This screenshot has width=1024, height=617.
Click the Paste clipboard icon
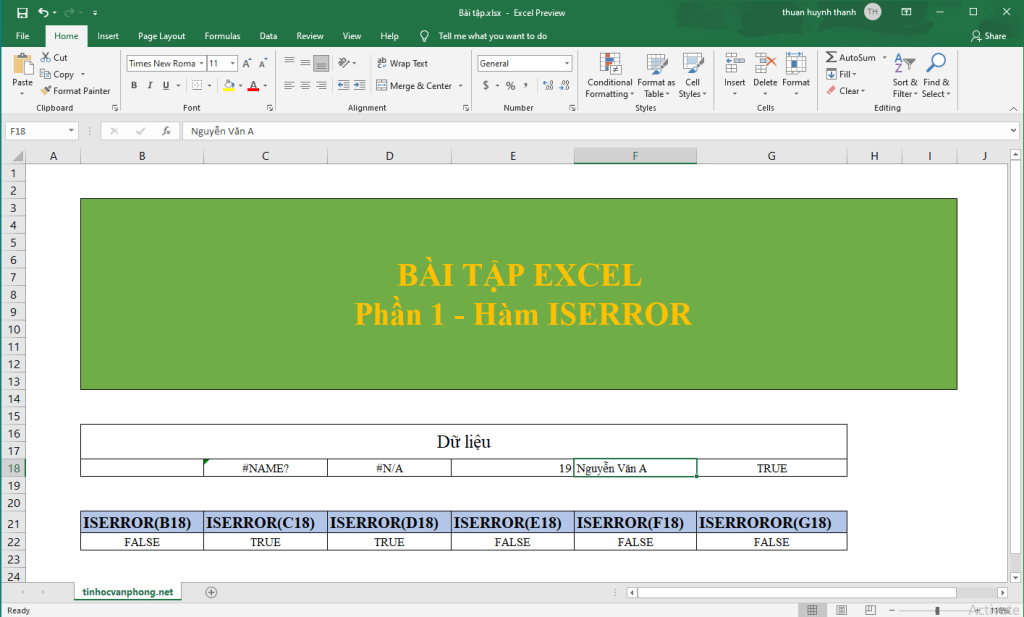(22, 64)
